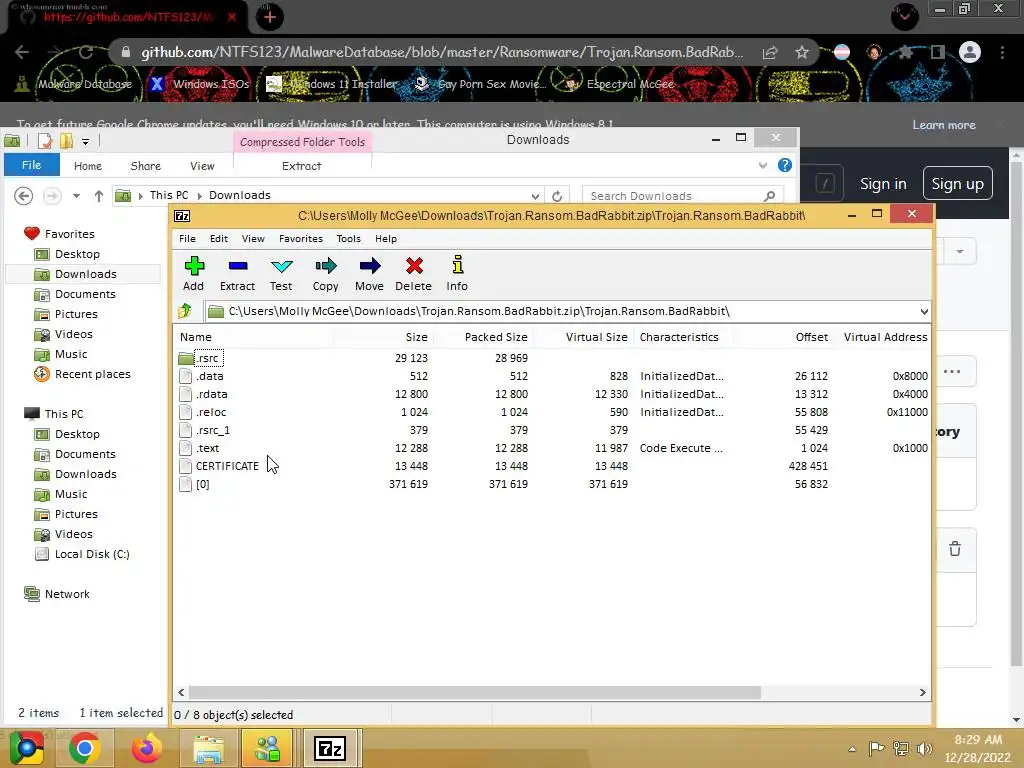Open the 7-Zip File menu

pyautogui.click(x=187, y=238)
